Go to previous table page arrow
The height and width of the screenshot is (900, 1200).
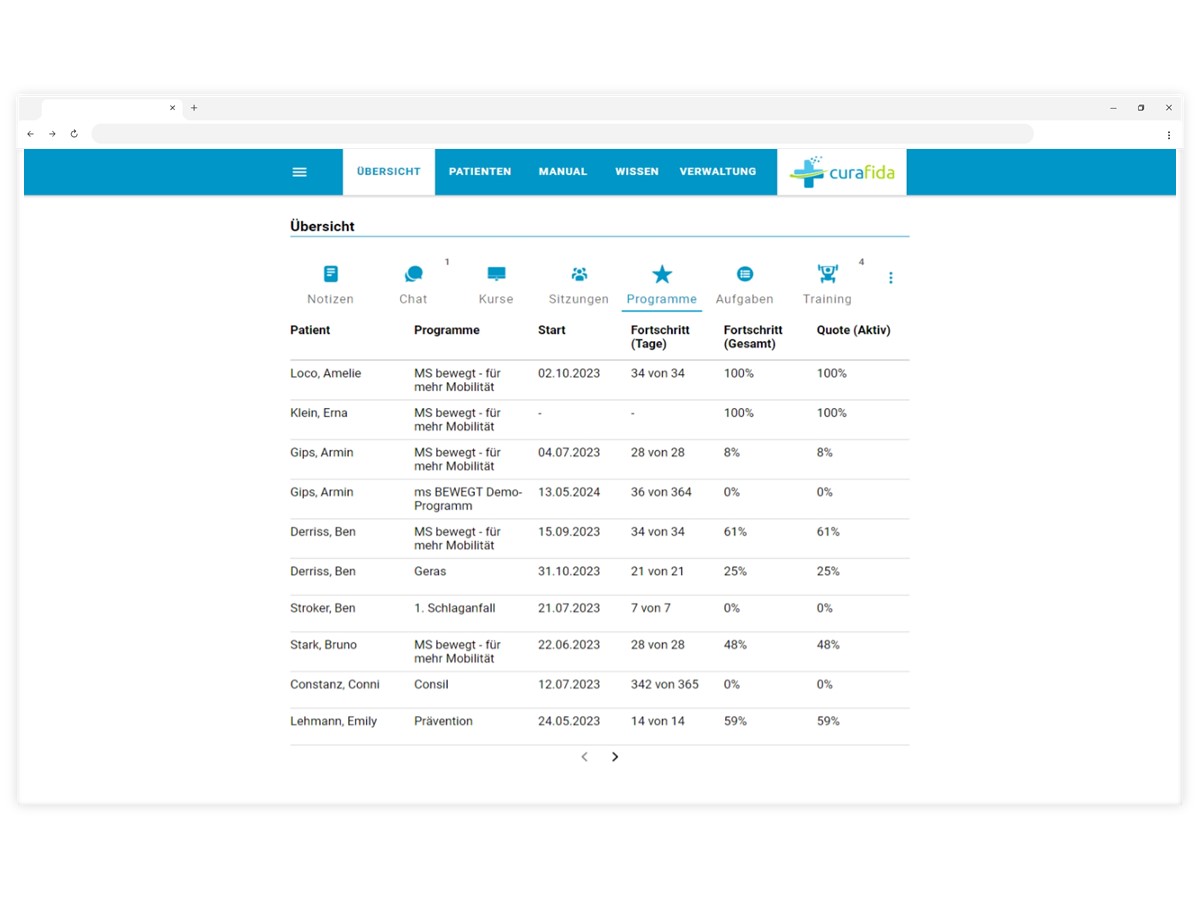tap(585, 757)
